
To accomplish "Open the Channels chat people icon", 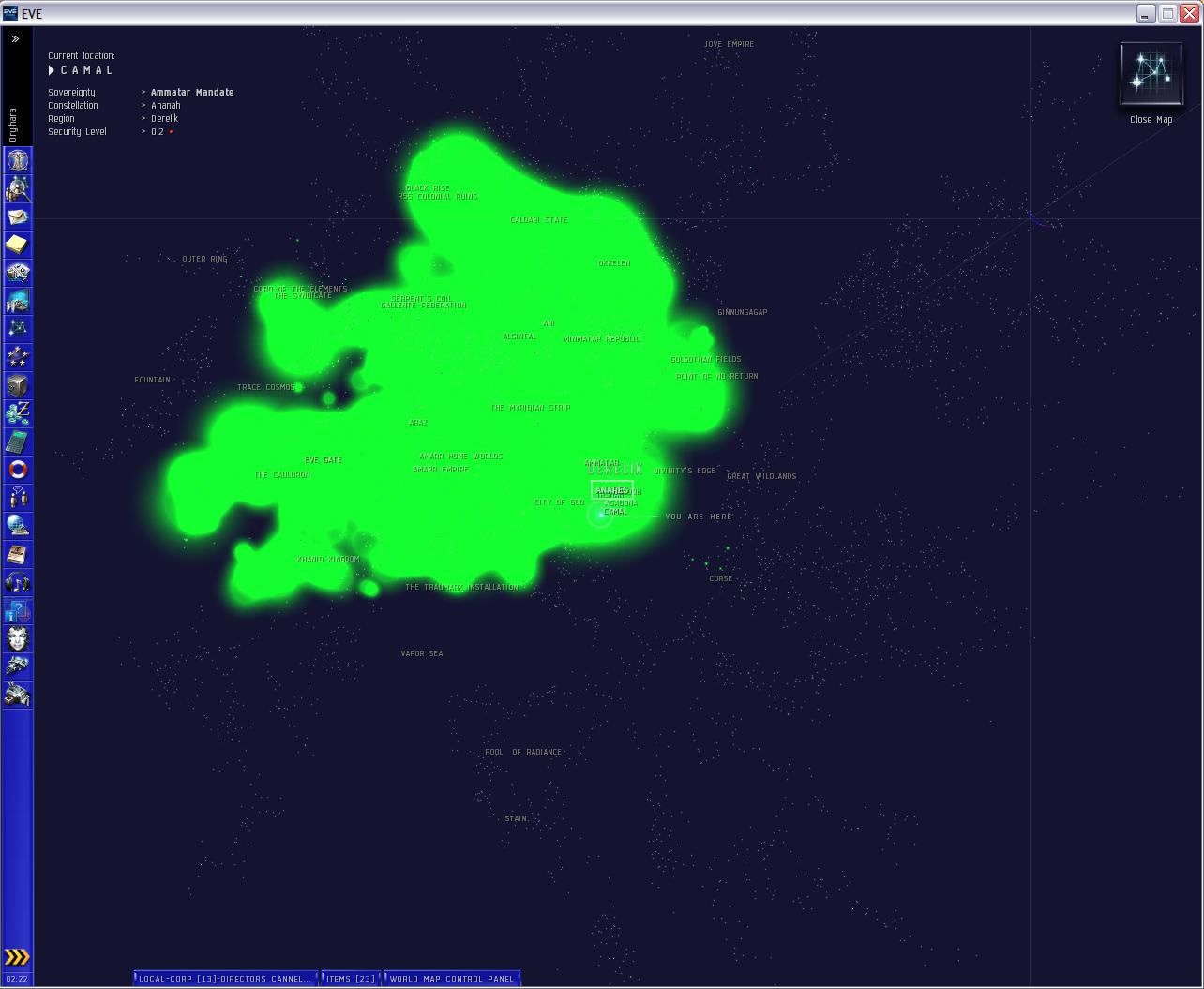I will (x=17, y=498).
